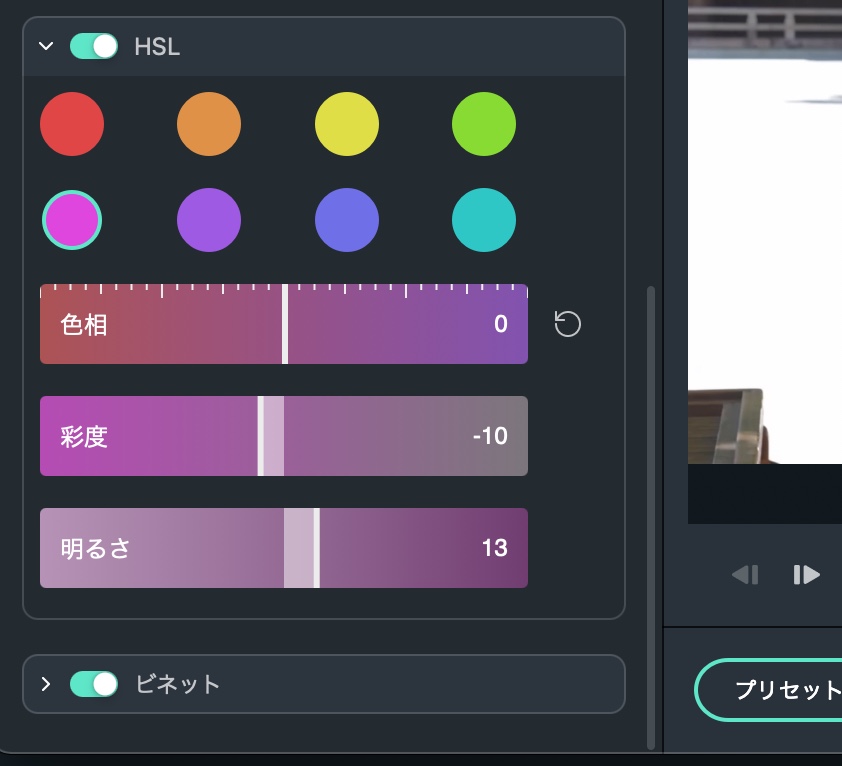The width and height of the screenshot is (842, 766).
Task: Click the hue reset icon
Action: pyautogui.click(x=568, y=324)
